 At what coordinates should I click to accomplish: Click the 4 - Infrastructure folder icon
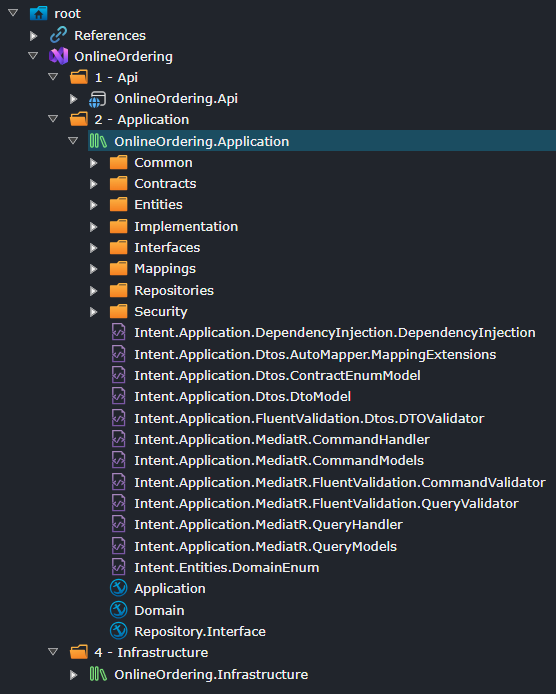click(x=79, y=652)
